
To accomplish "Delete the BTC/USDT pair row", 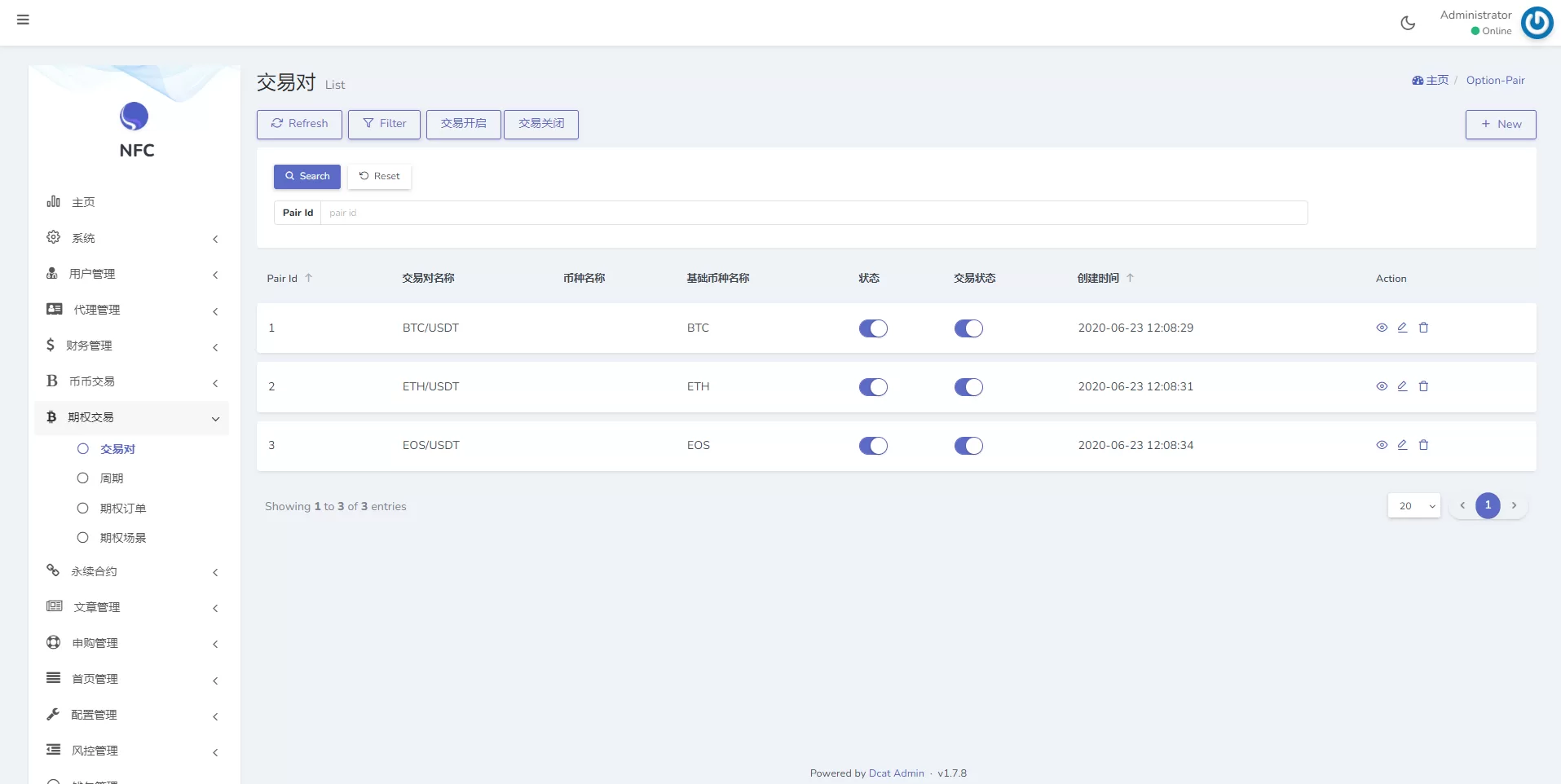I will click(1423, 328).
